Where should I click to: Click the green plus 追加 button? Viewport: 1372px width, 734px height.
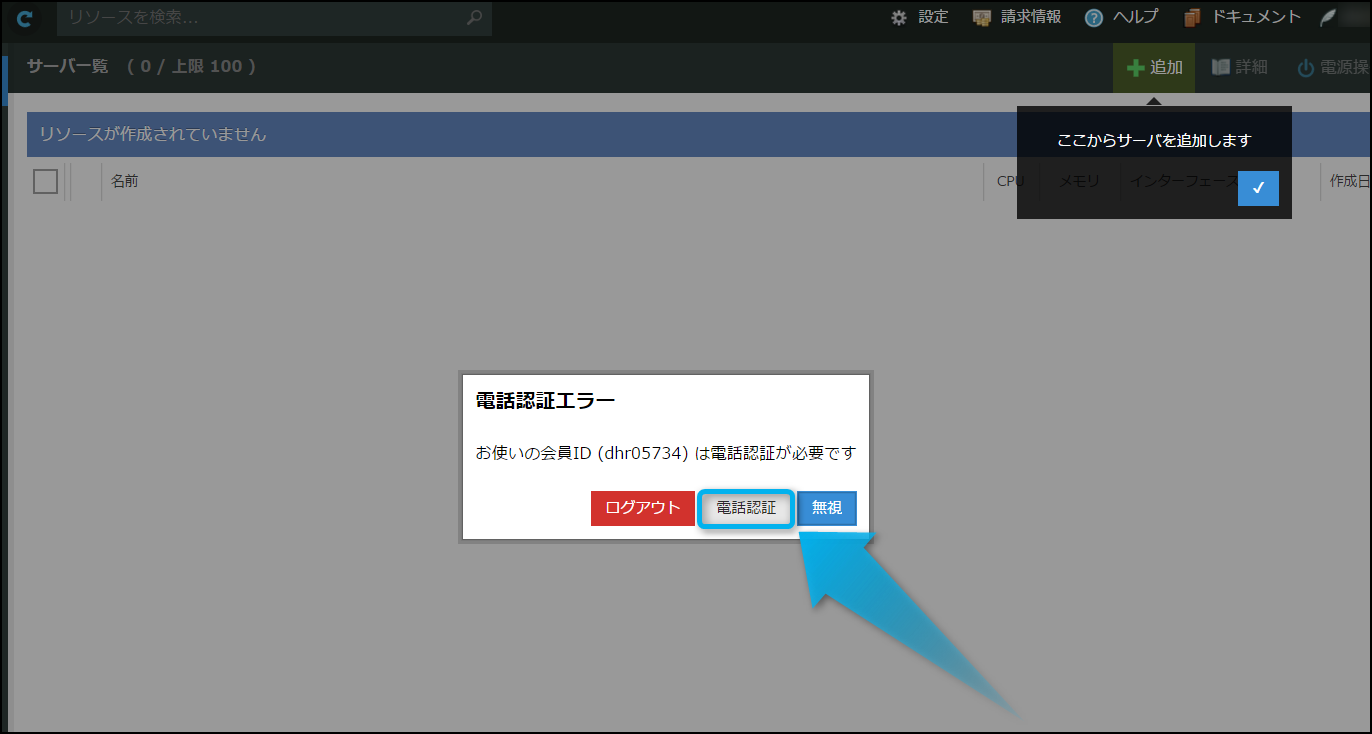[1154, 68]
